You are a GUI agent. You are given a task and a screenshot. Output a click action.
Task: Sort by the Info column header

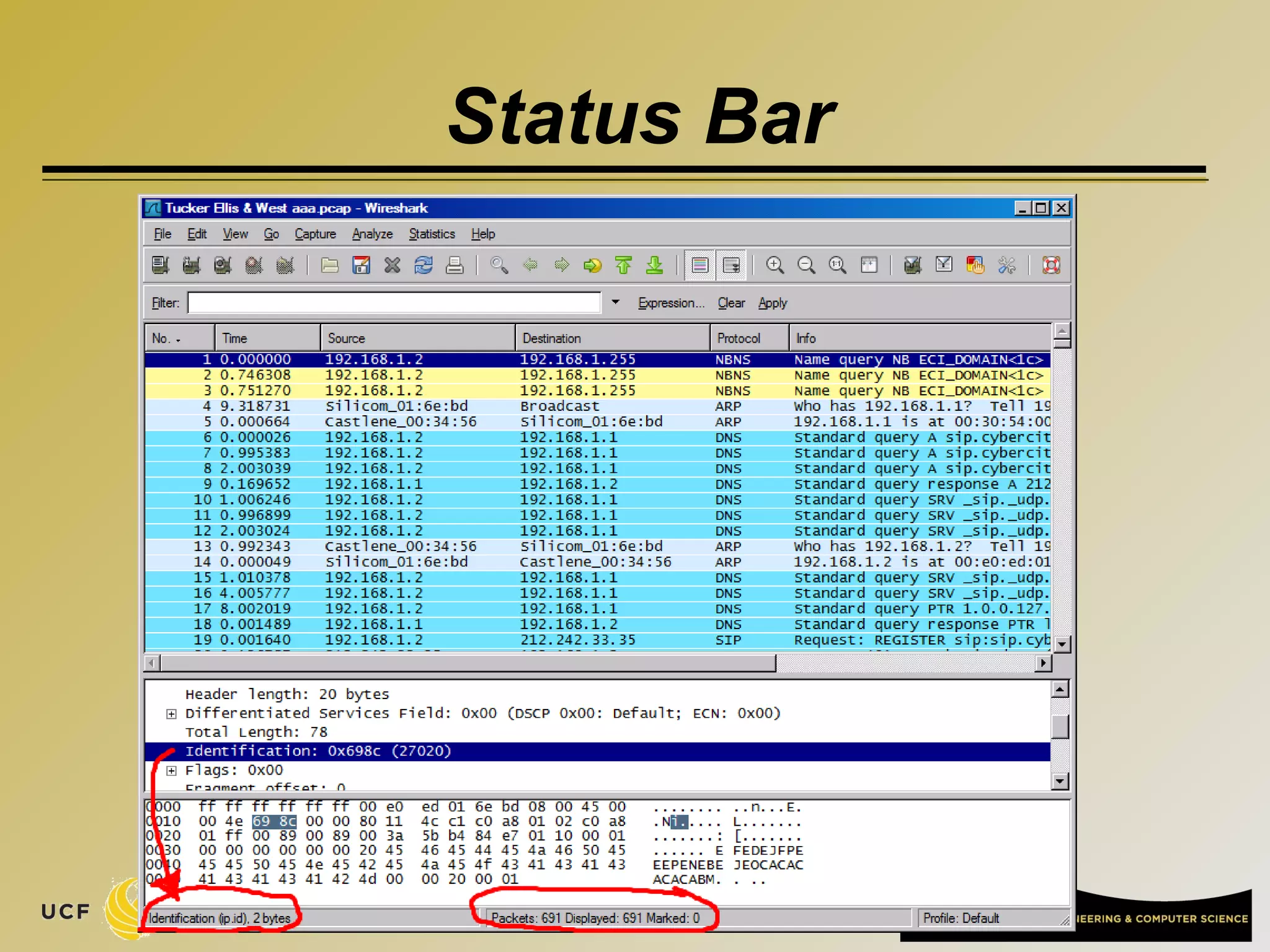tap(920, 338)
